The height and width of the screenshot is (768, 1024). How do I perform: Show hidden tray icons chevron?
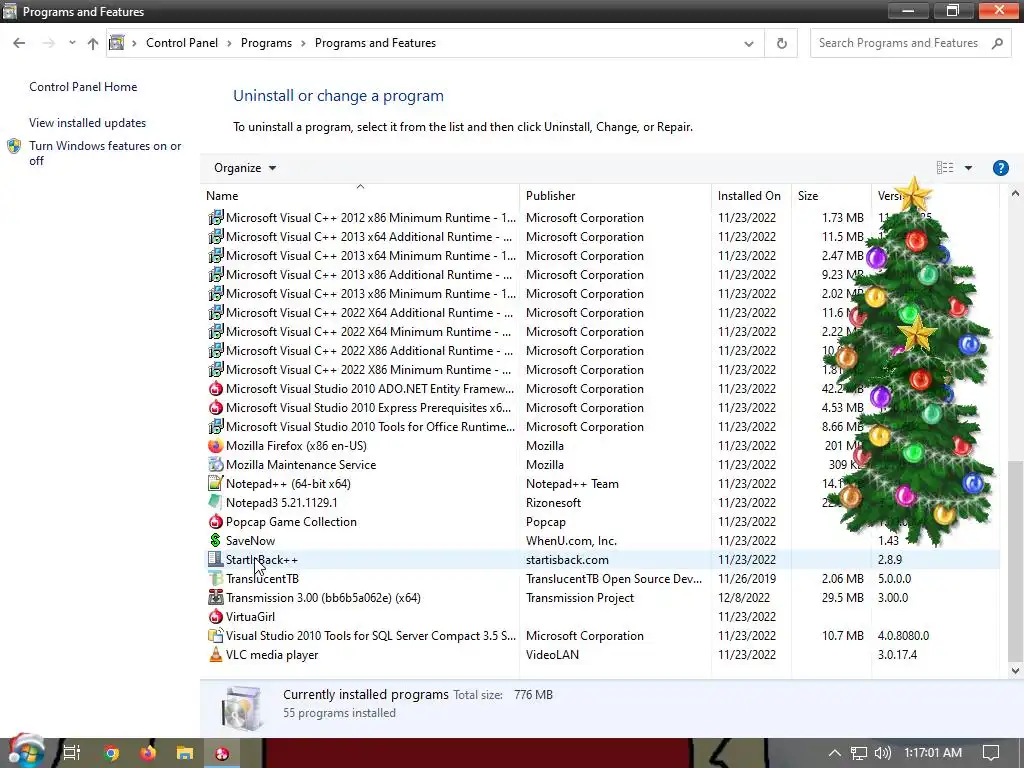(x=834, y=753)
